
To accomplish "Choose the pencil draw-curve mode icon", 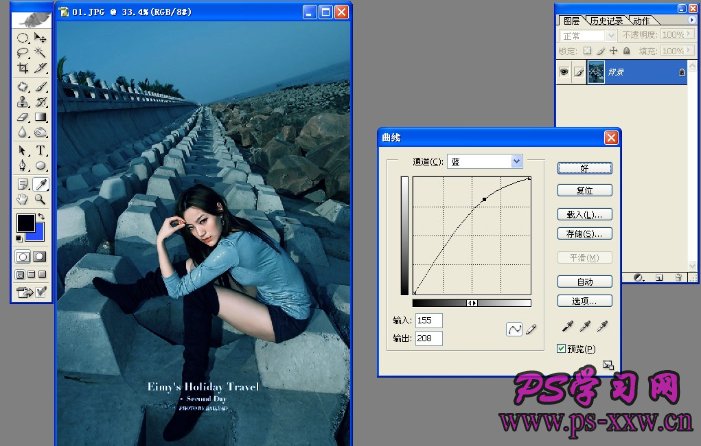I will (531, 330).
